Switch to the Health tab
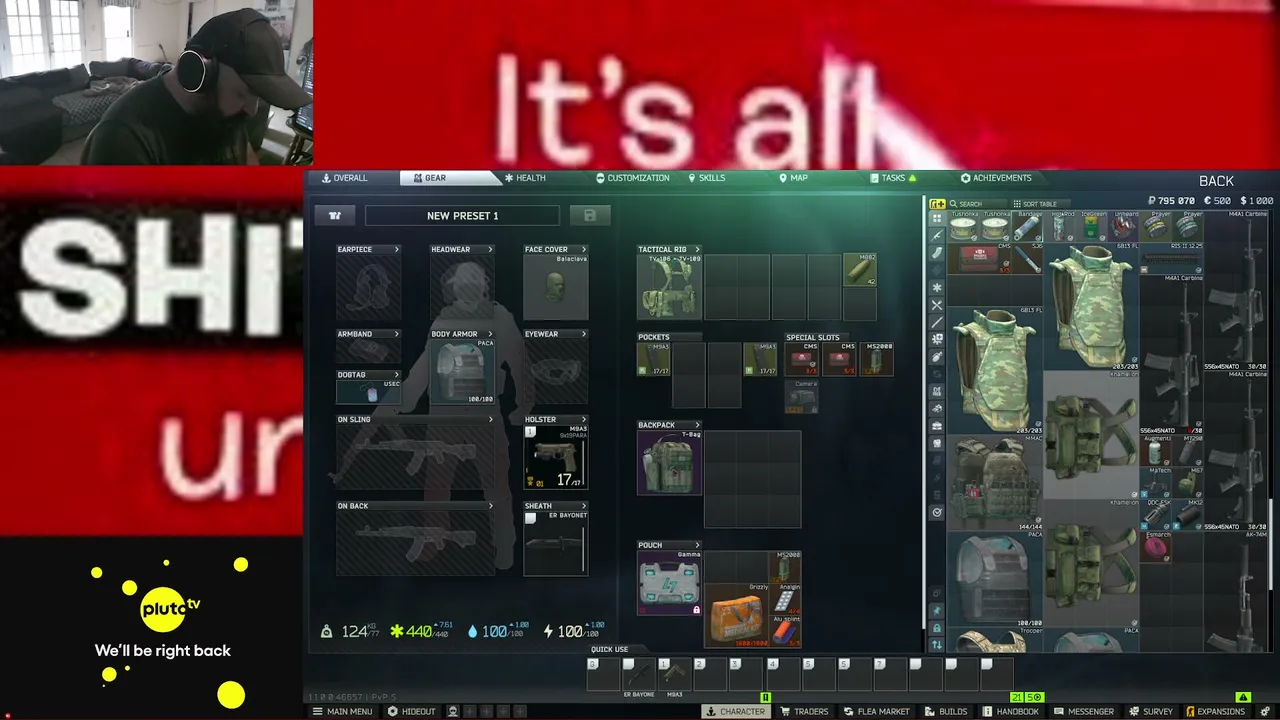Screen dimensions: 1280x720 pyautogui.click(x=525, y=178)
